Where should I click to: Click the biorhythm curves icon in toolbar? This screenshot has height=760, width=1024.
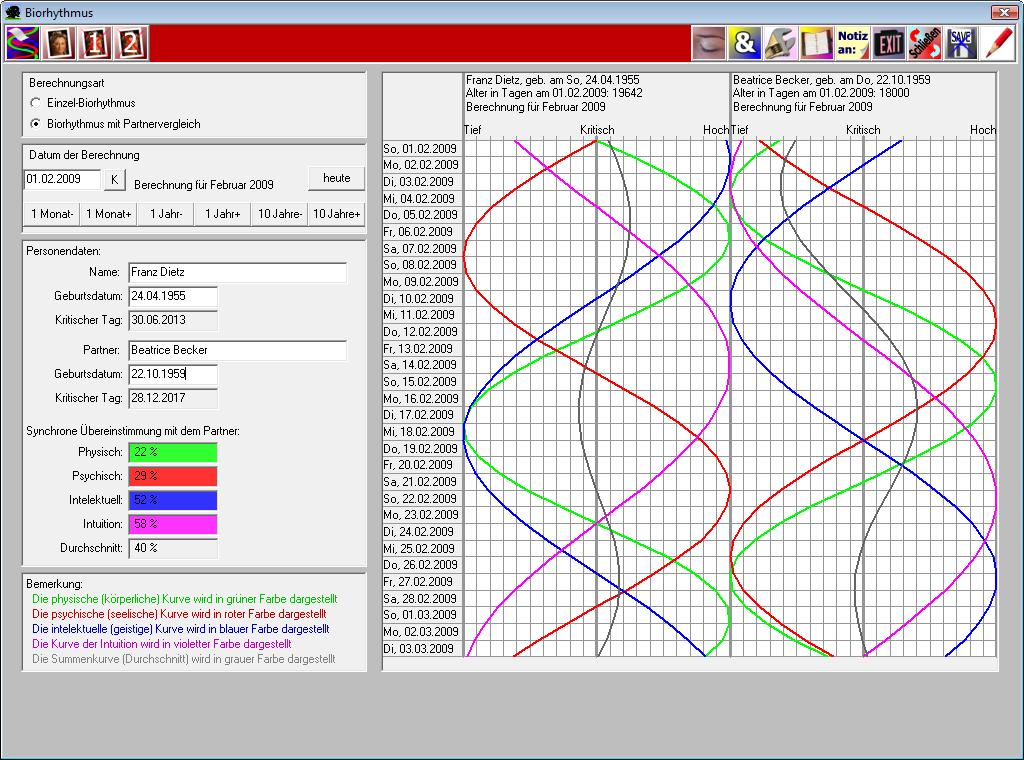point(21,43)
